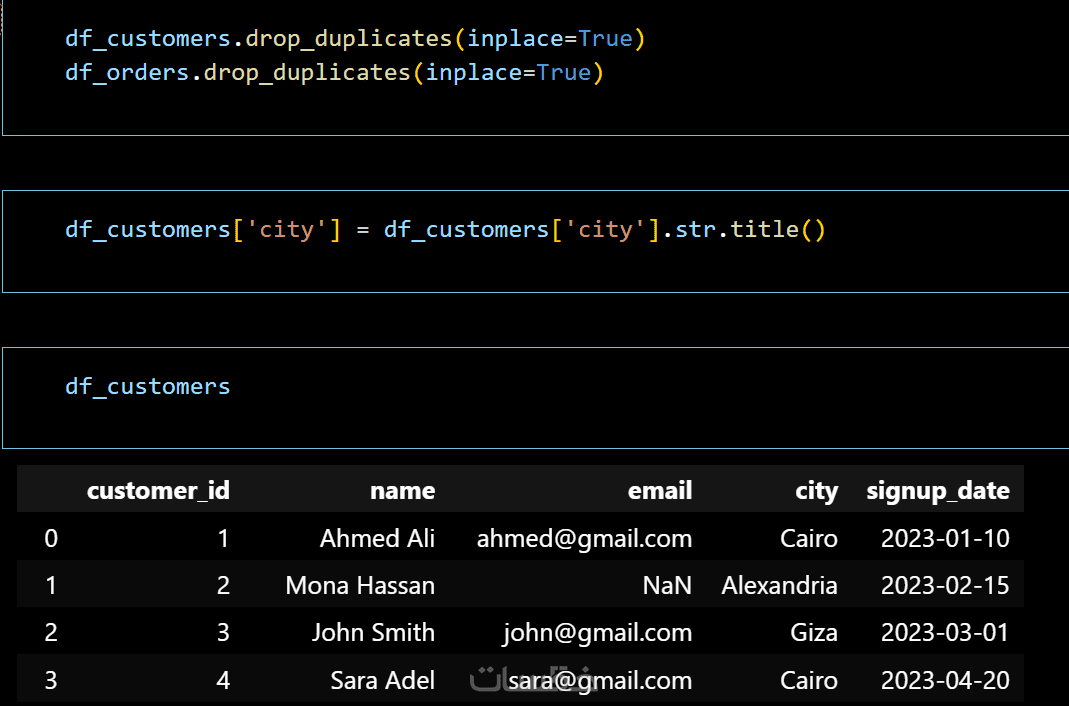Click the city column header
Viewport: 1069px width, 706px height.
[x=816, y=491]
